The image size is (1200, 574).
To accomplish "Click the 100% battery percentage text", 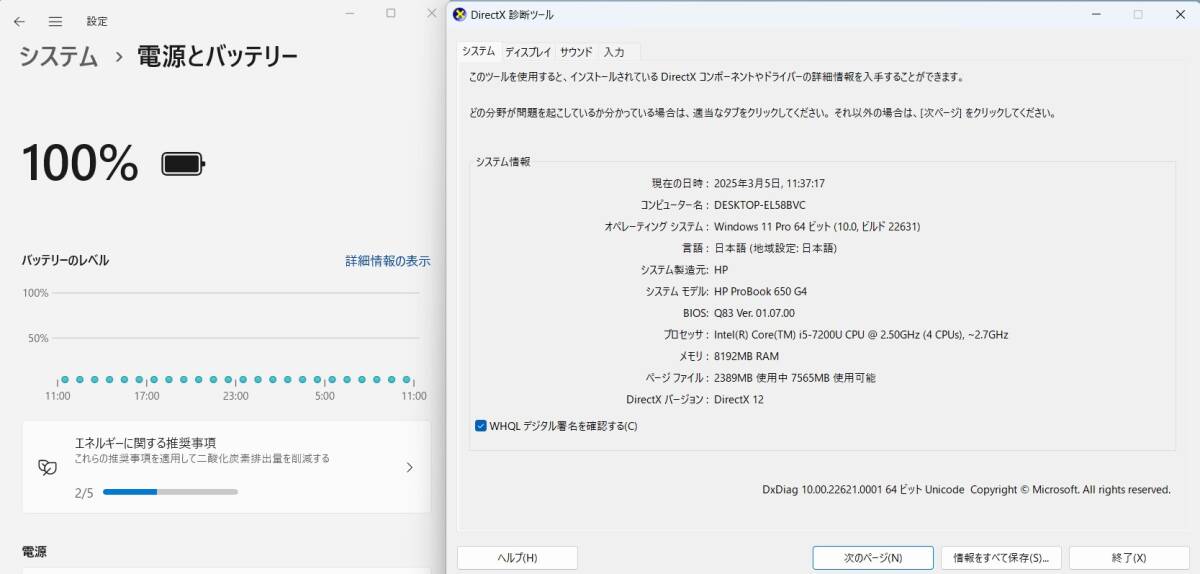I will coord(80,163).
